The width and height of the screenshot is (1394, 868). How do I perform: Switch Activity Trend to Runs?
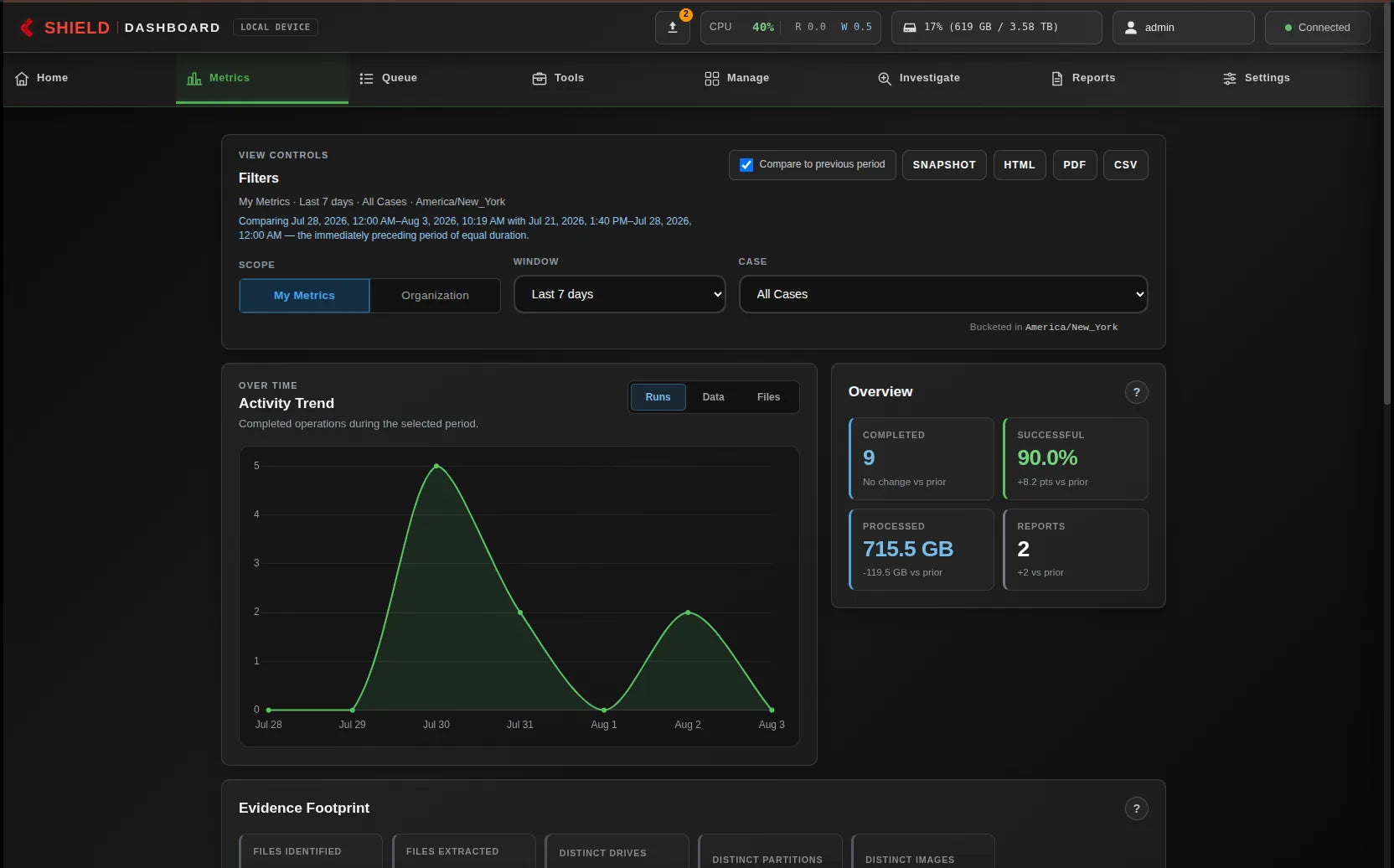point(658,397)
